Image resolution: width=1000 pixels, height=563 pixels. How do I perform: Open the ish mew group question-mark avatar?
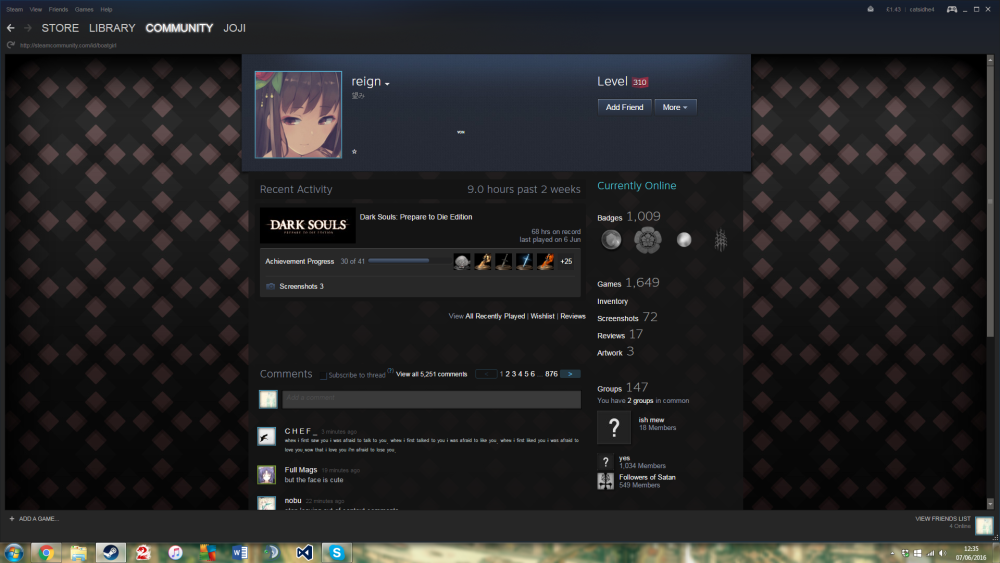[614, 427]
